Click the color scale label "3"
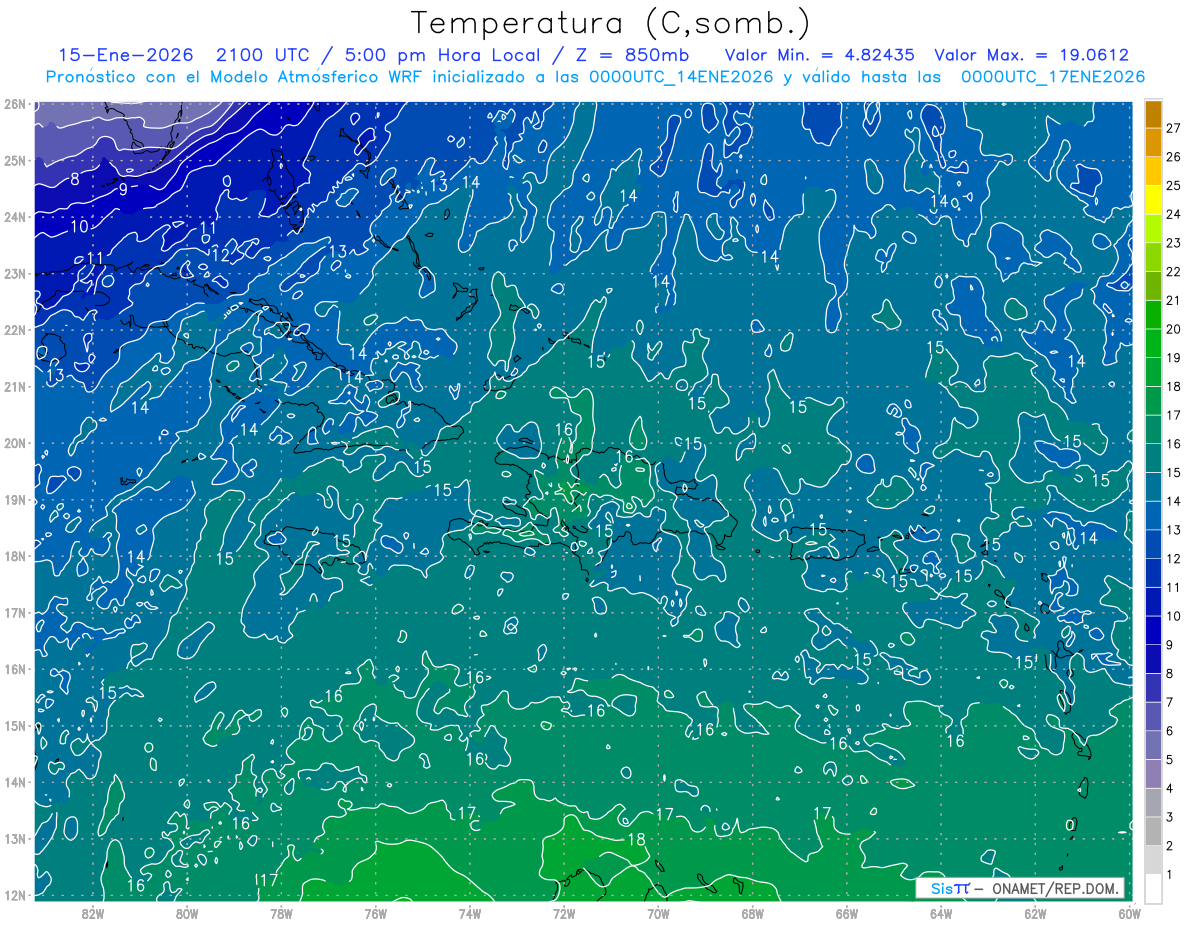This screenshot has width=1200, height=927. tap(1170, 817)
